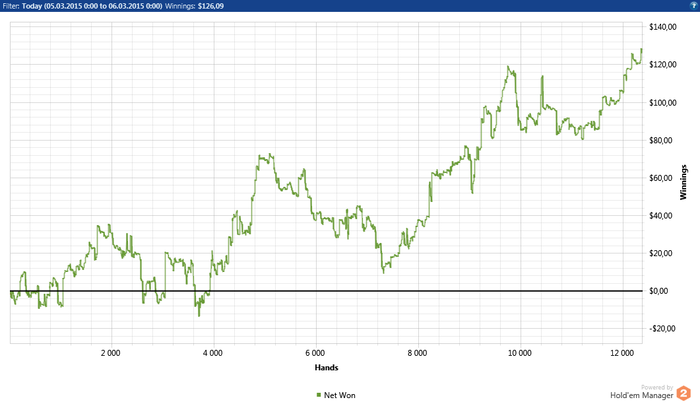Click the -$20,00 axis label
700x404 pixels.
tap(662, 329)
